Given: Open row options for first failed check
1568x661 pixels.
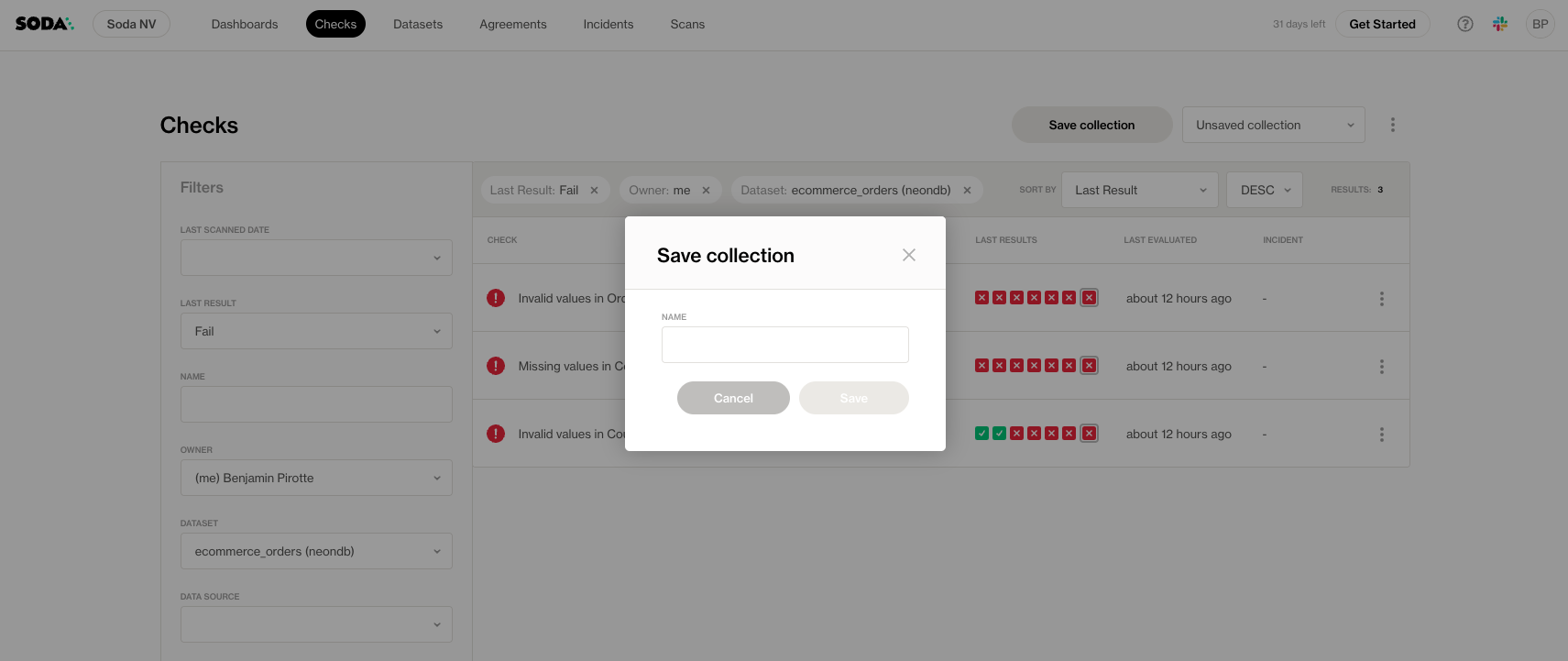Looking at the screenshot, I should (1381, 299).
